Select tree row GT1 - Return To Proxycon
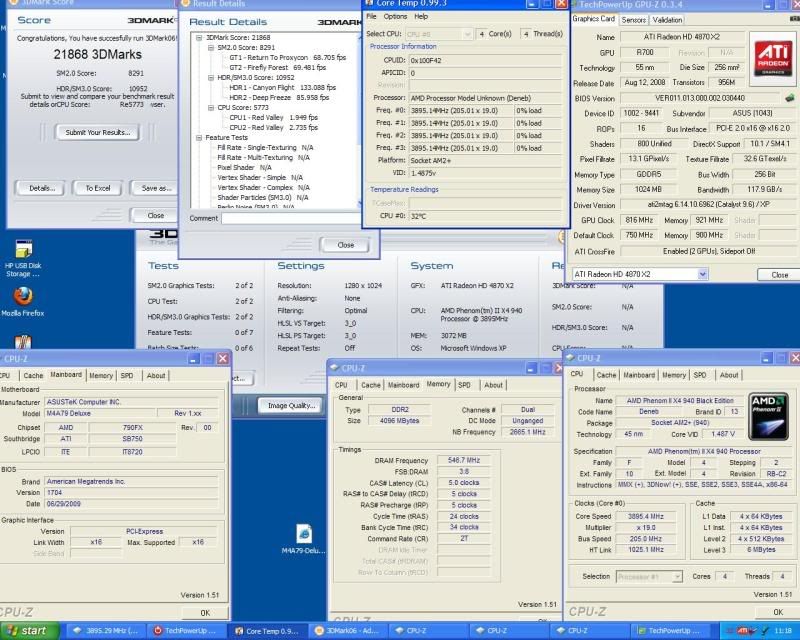The height and width of the screenshot is (640, 800). pyautogui.click(x=288, y=58)
